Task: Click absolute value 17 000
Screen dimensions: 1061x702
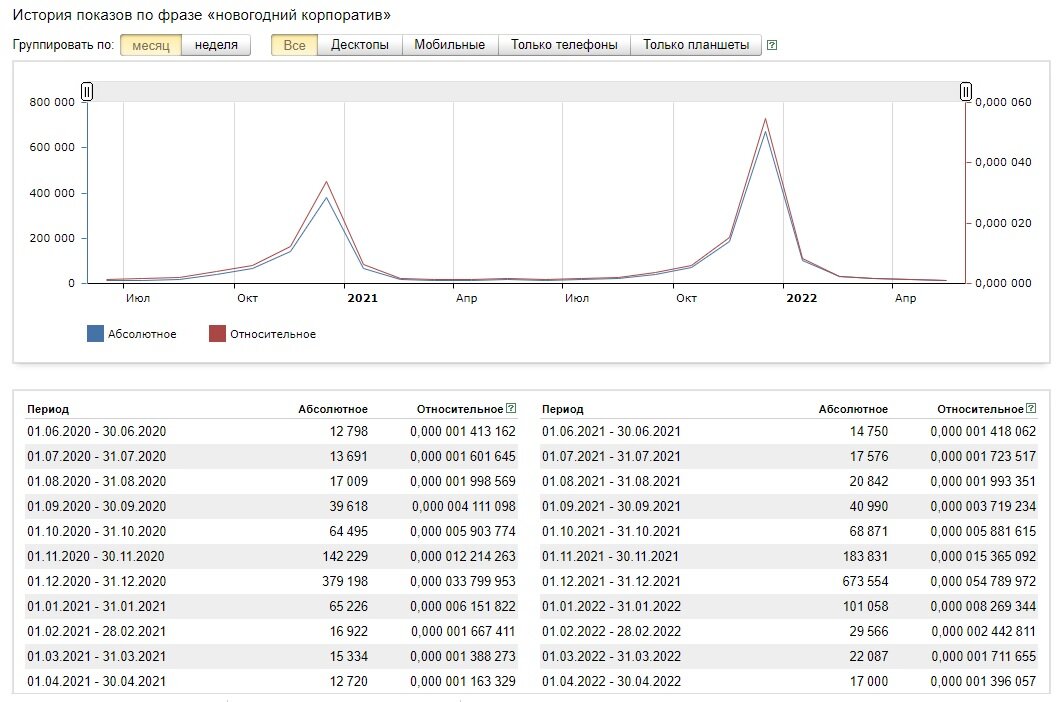Action: click(x=869, y=682)
